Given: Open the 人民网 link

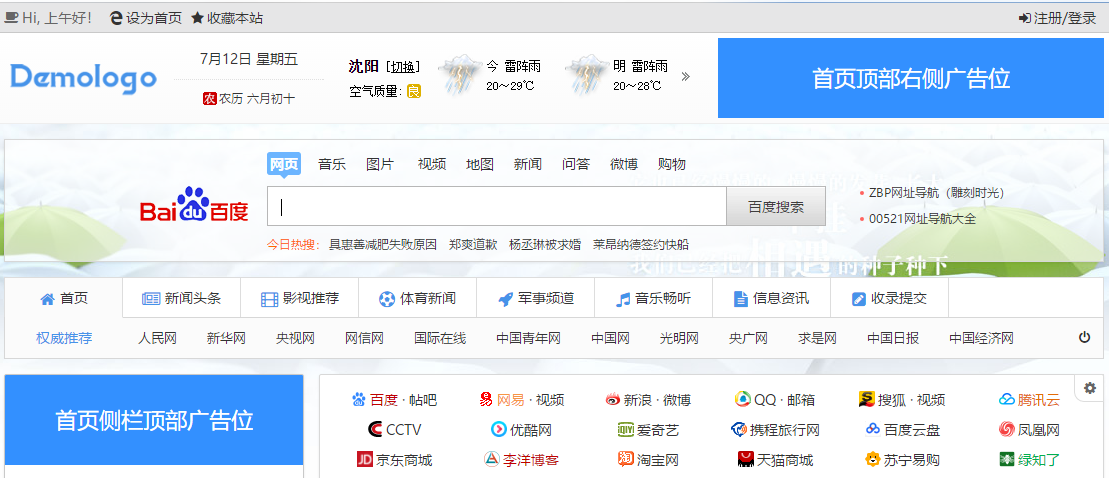Looking at the screenshot, I should point(157,338).
